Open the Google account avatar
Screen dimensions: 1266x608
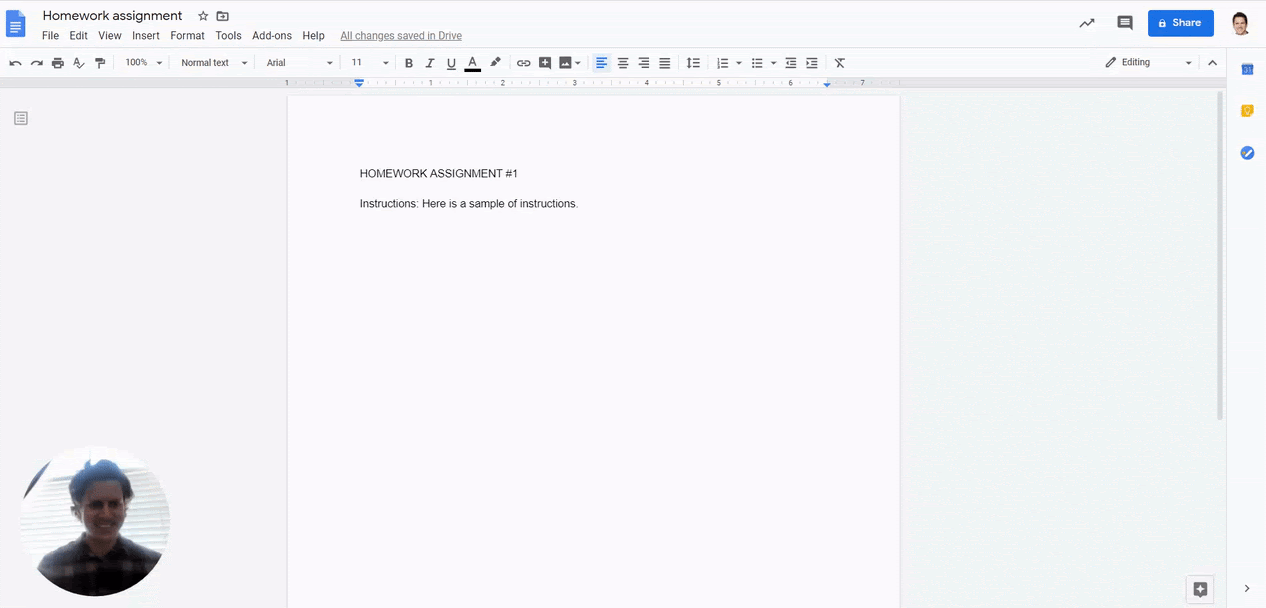[x=1240, y=23]
